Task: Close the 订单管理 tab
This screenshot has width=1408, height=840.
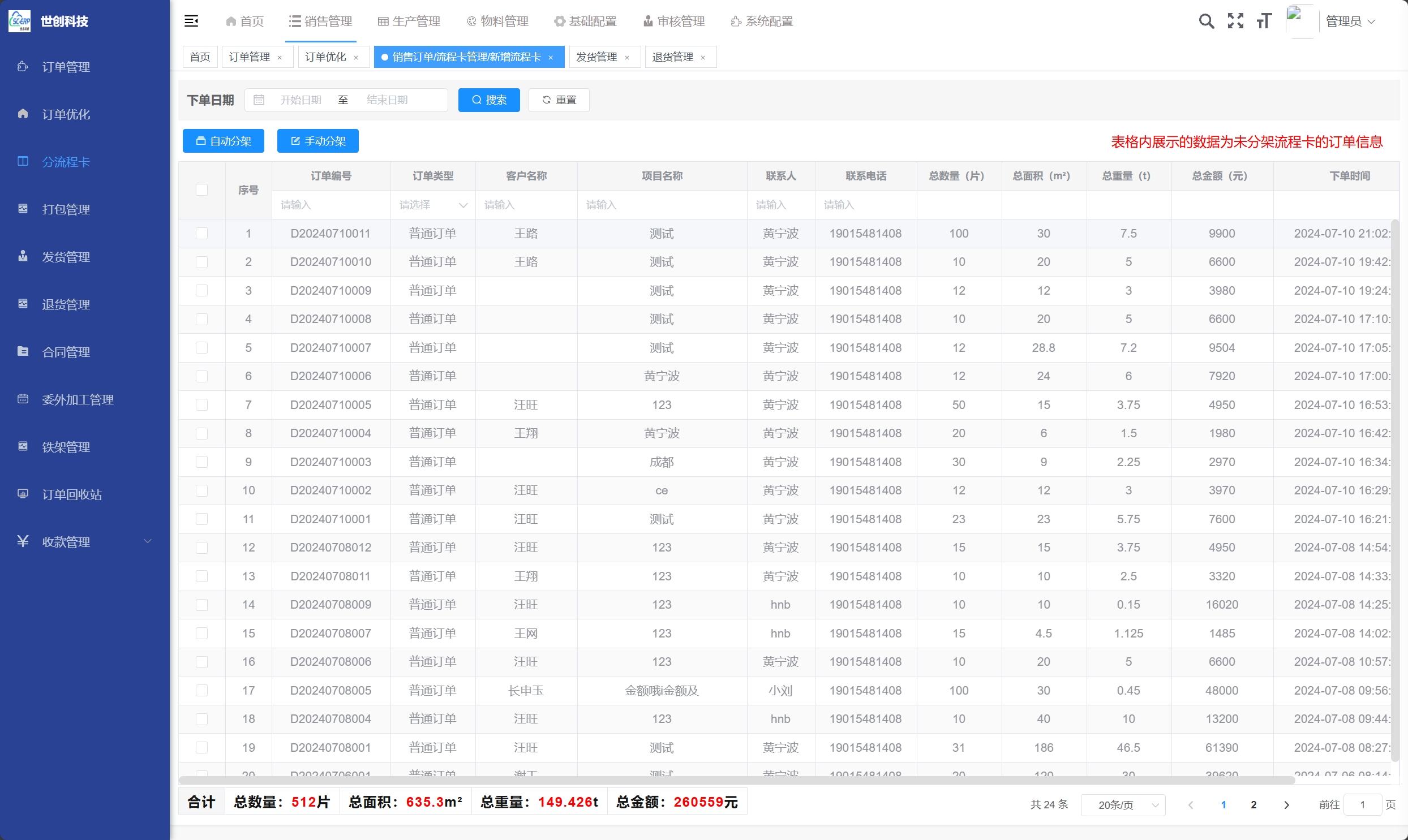Action: pos(280,58)
